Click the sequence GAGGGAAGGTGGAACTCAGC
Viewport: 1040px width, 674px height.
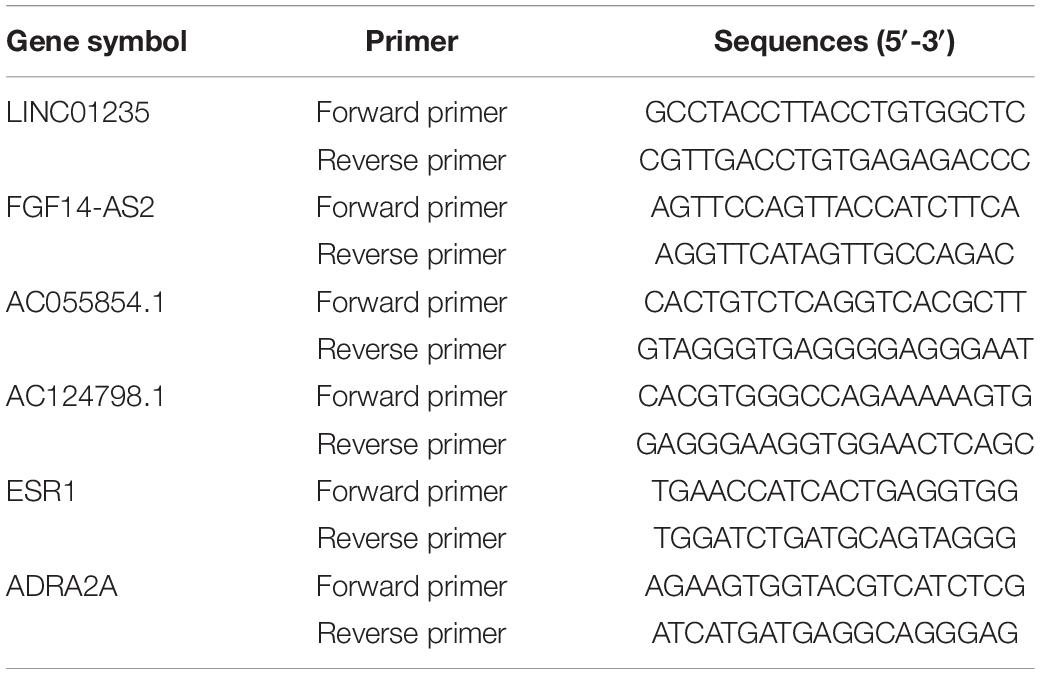tap(835, 444)
